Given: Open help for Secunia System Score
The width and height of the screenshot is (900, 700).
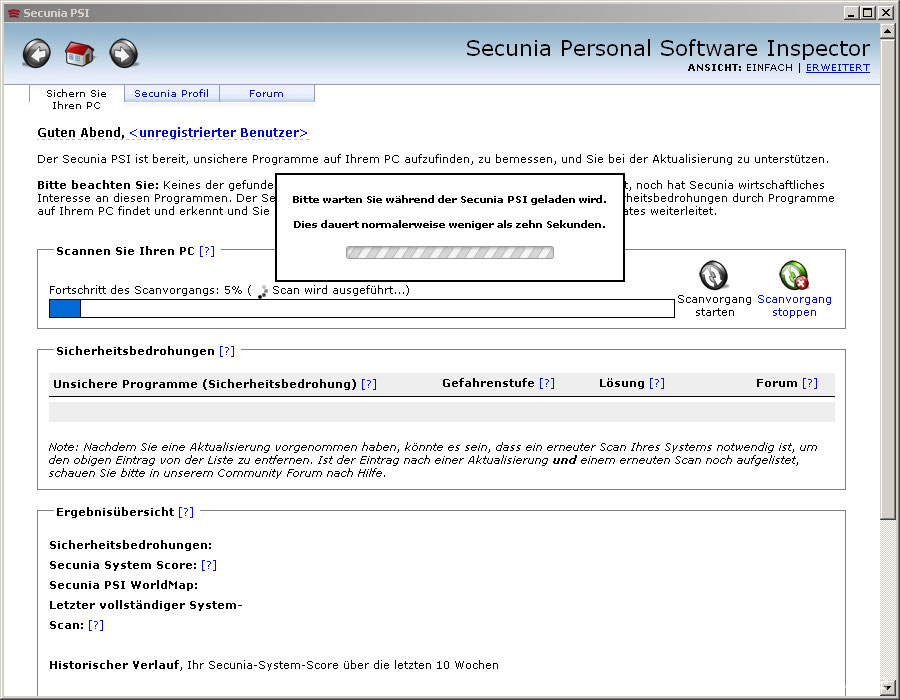Looking at the screenshot, I should point(209,565).
